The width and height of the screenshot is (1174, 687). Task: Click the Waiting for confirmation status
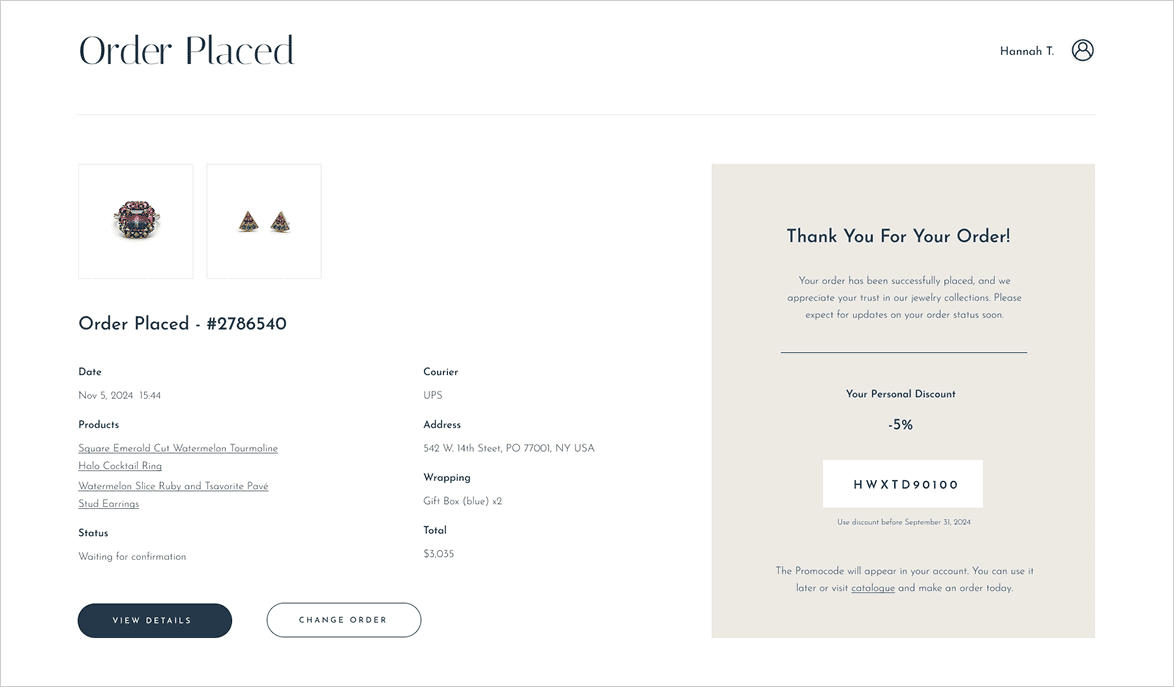pyautogui.click(x=132, y=557)
